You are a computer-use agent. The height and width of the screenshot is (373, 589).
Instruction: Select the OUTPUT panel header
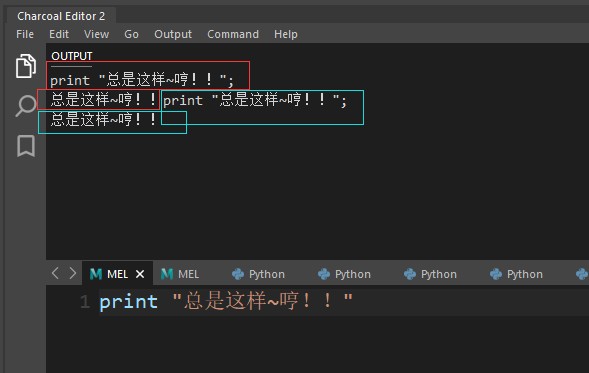click(71, 56)
